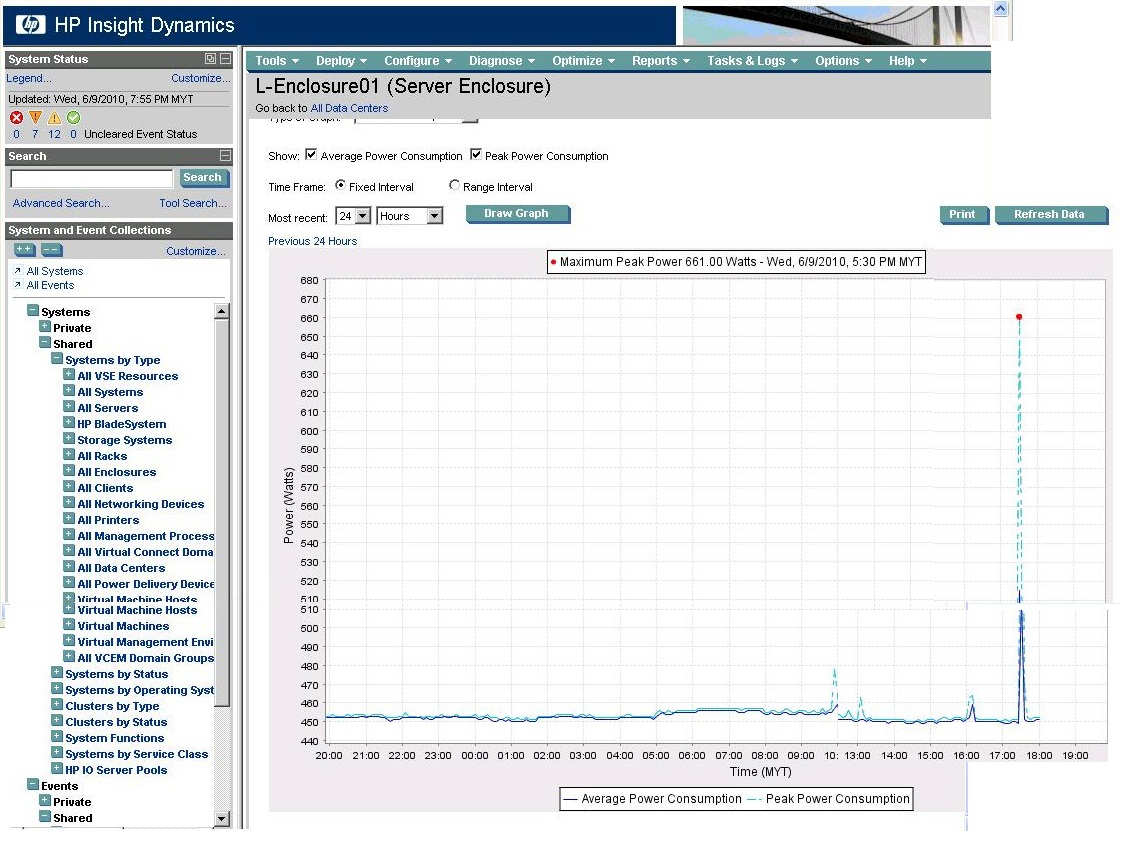Open the Tasks & Logs menu
The image size is (1126, 852).
pos(753,61)
